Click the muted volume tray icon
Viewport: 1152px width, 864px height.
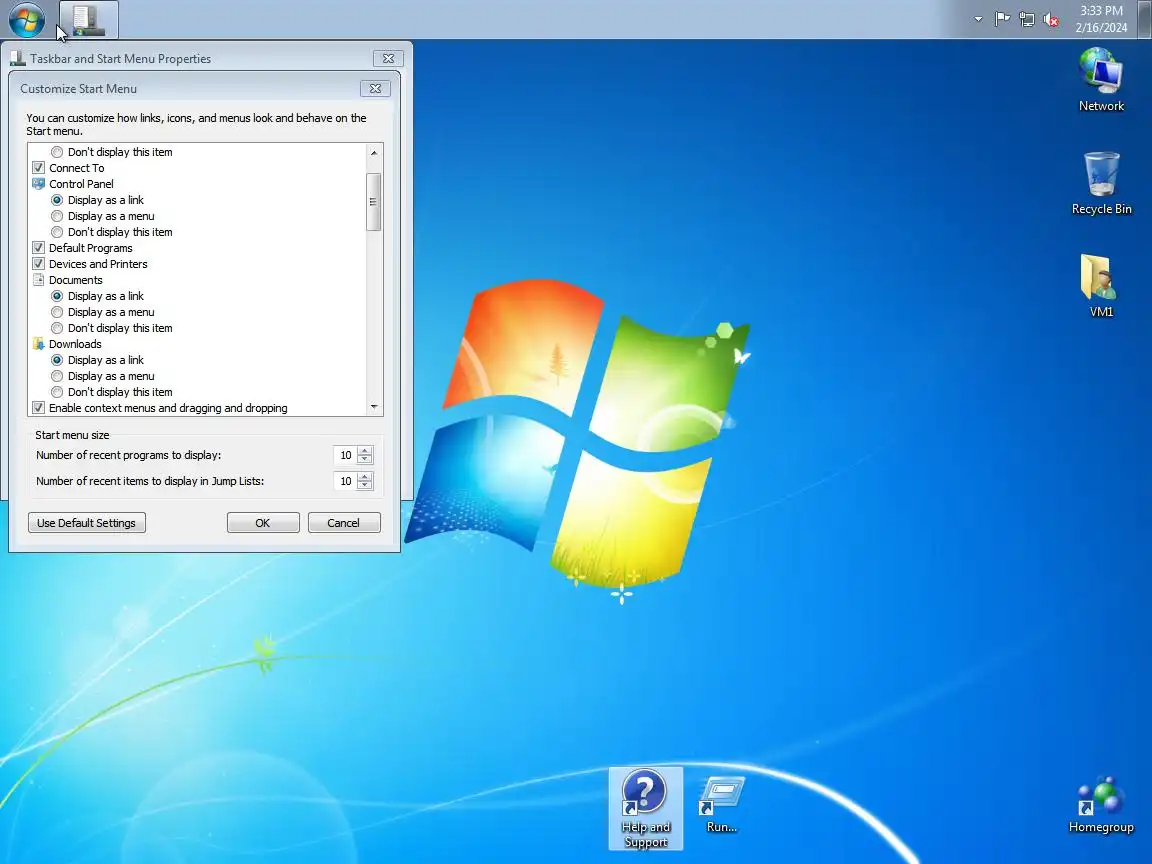click(x=1051, y=20)
